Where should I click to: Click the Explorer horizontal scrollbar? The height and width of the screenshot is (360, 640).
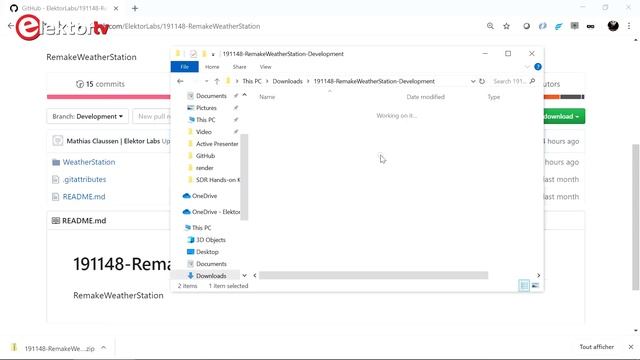tap(373, 276)
